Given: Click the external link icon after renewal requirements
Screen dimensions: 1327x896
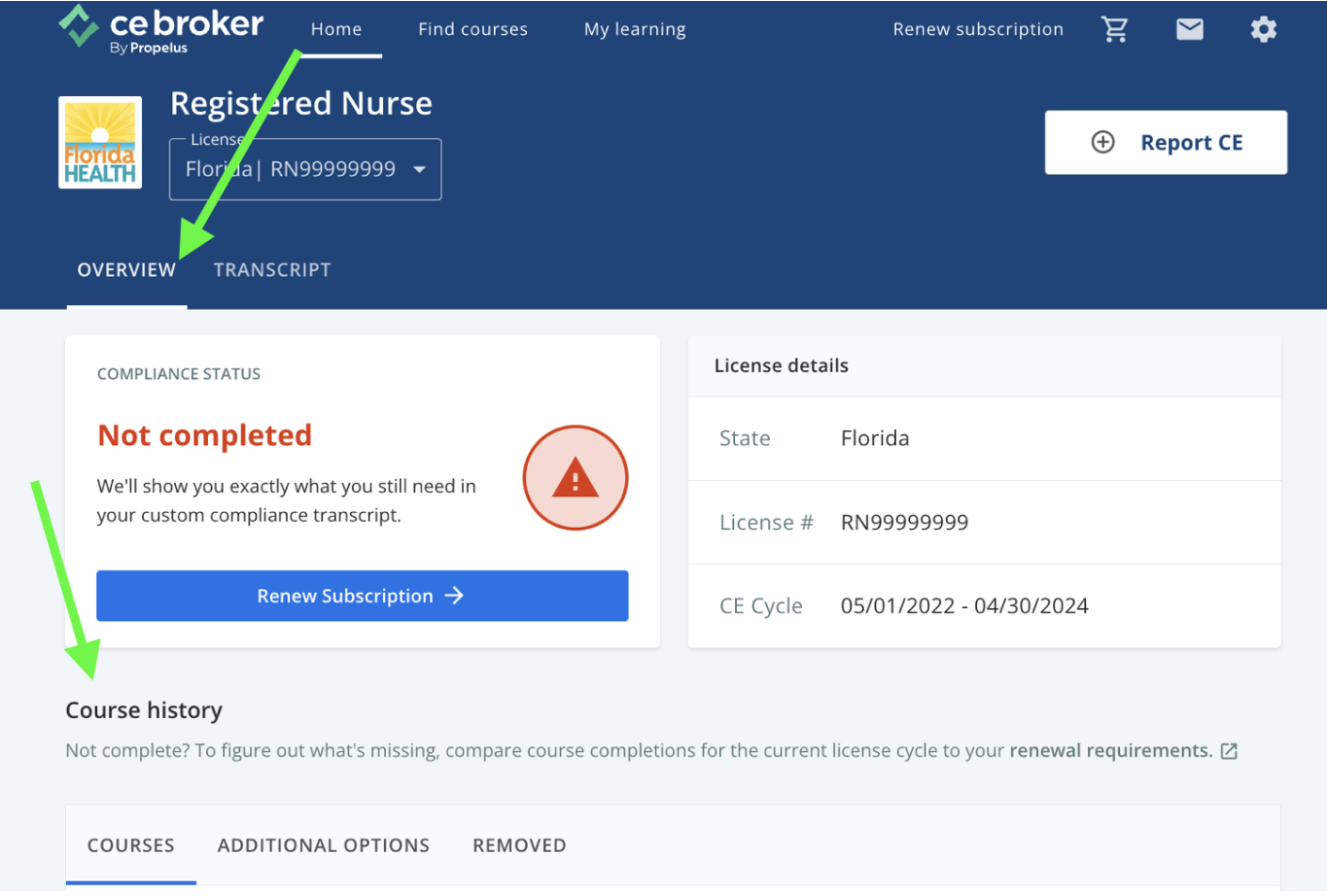Looking at the screenshot, I should click(1229, 751).
